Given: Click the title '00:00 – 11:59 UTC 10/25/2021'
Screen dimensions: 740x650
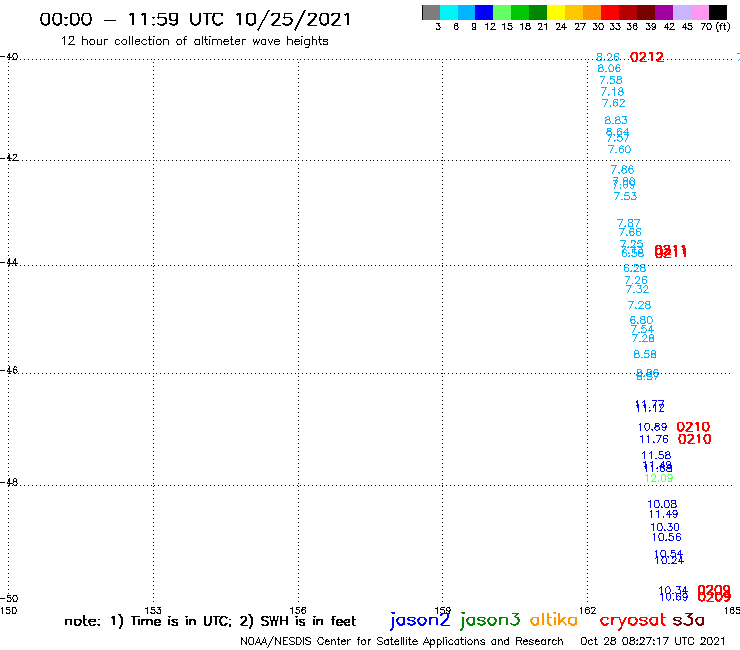Looking at the screenshot, I should (195, 20).
